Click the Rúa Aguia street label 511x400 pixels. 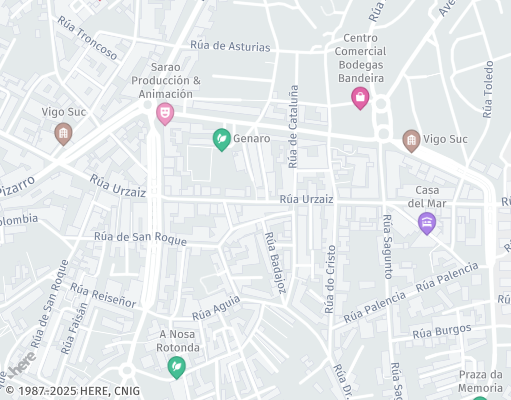(x=216, y=308)
